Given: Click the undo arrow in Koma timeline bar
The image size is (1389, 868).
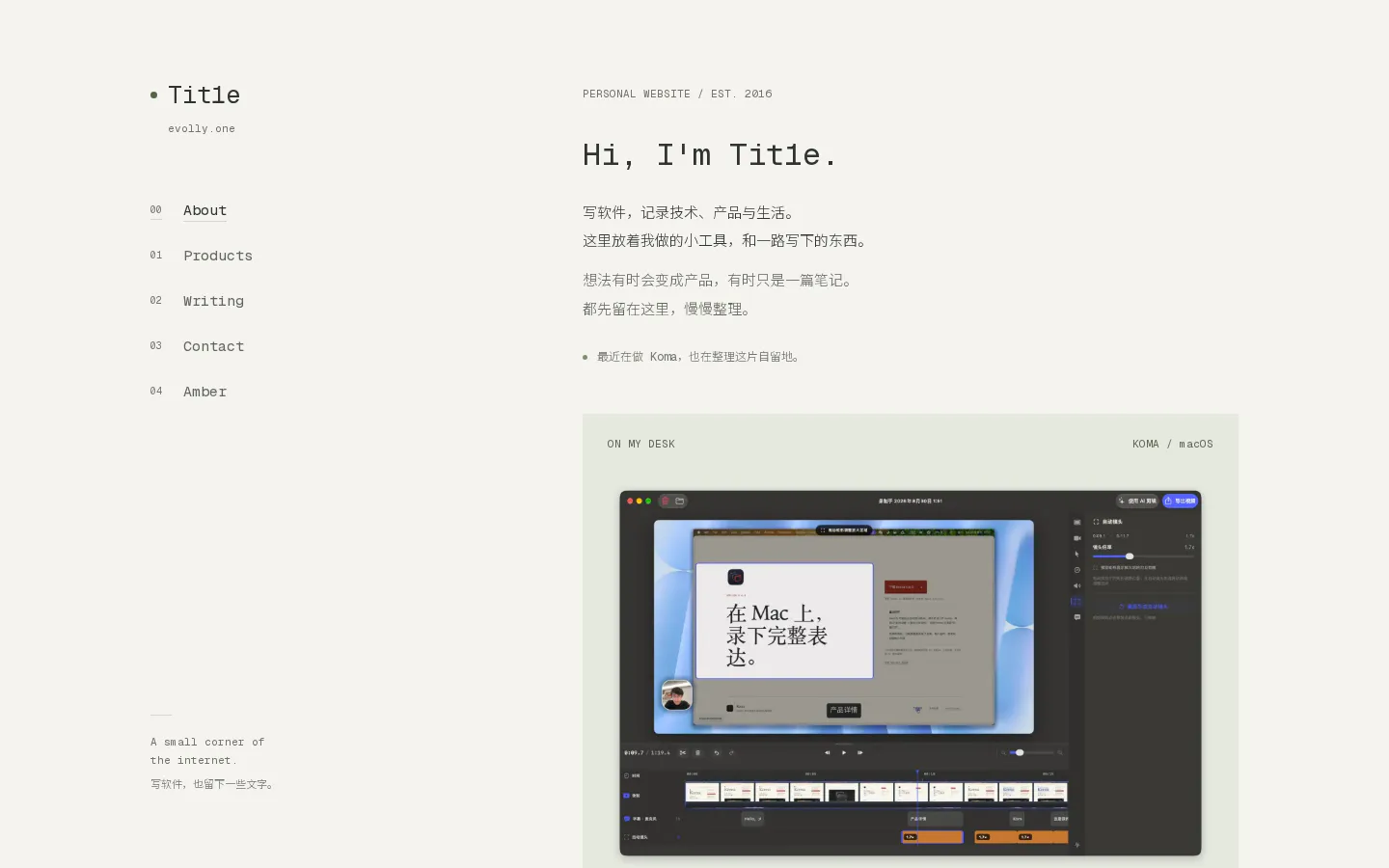Looking at the screenshot, I should click(717, 752).
